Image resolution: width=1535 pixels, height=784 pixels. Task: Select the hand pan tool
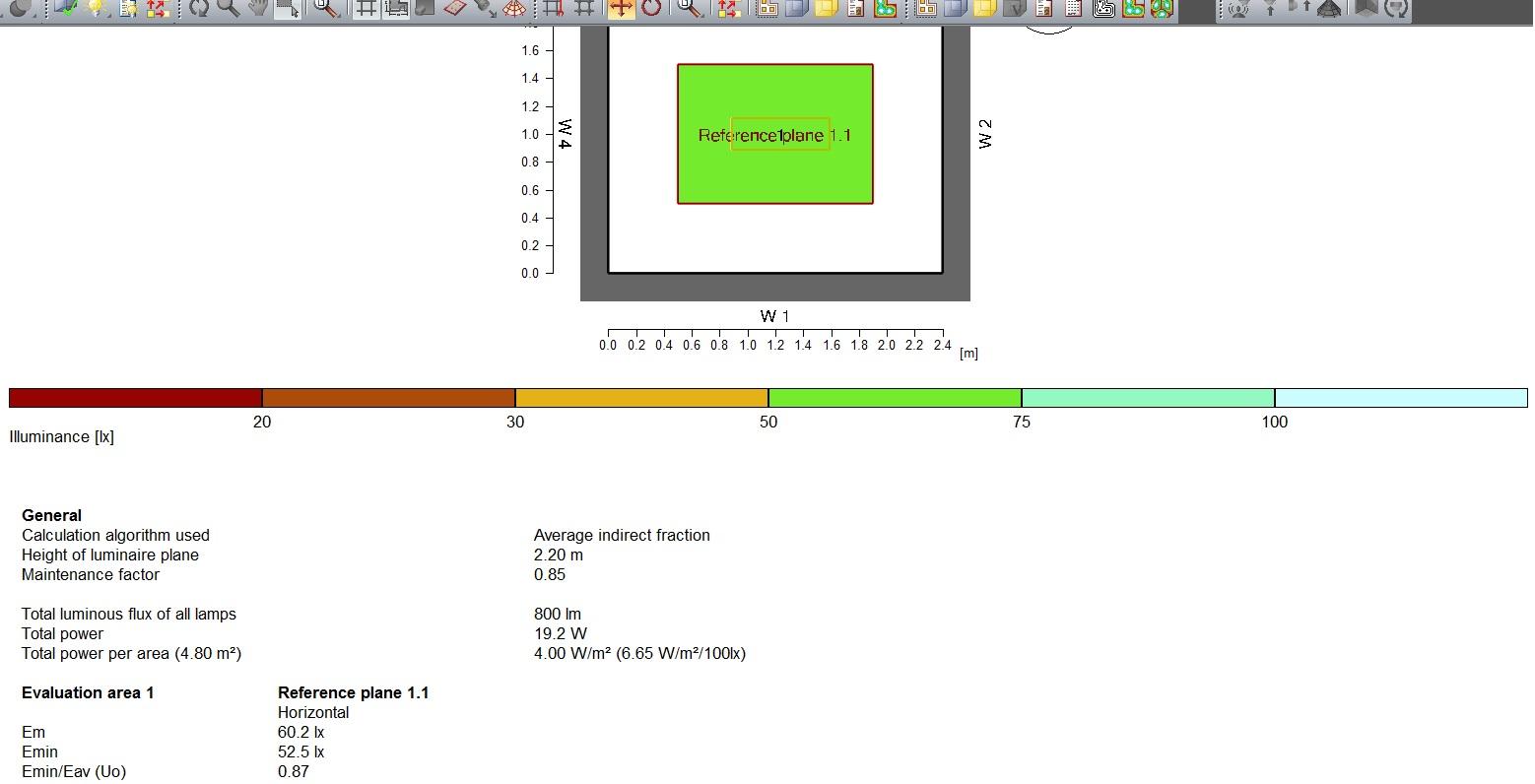click(257, 8)
